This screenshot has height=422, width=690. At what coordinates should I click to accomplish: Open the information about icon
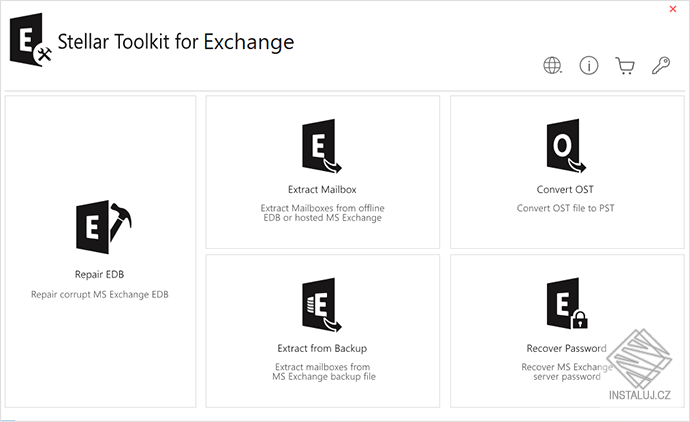point(589,66)
